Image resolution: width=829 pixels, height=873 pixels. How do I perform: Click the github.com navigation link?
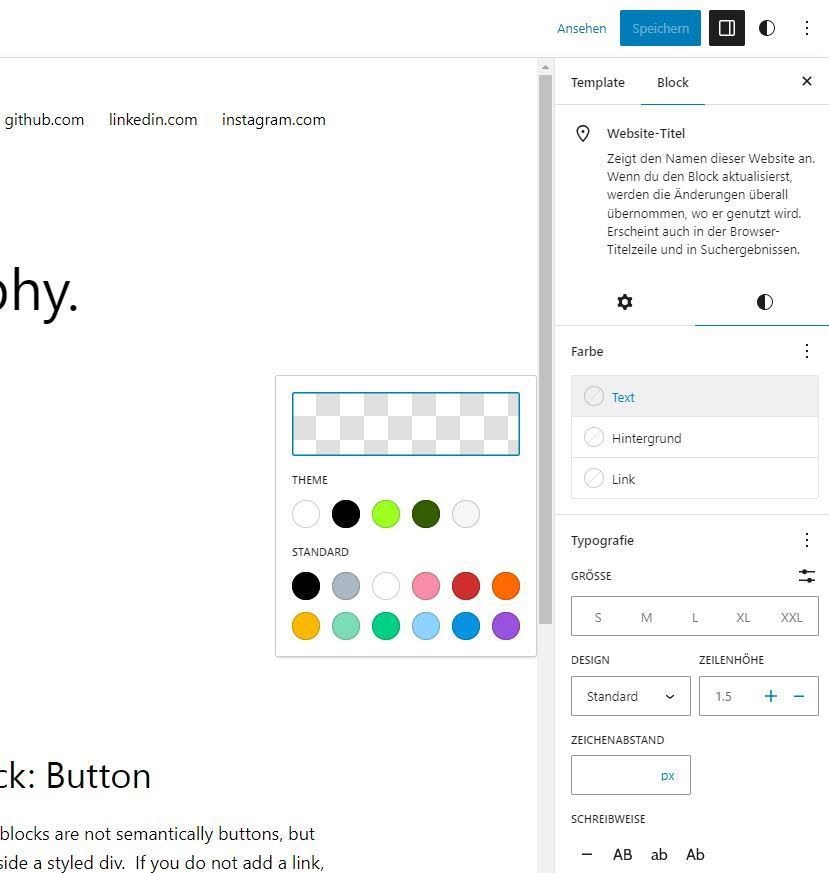pyautogui.click(x=44, y=120)
